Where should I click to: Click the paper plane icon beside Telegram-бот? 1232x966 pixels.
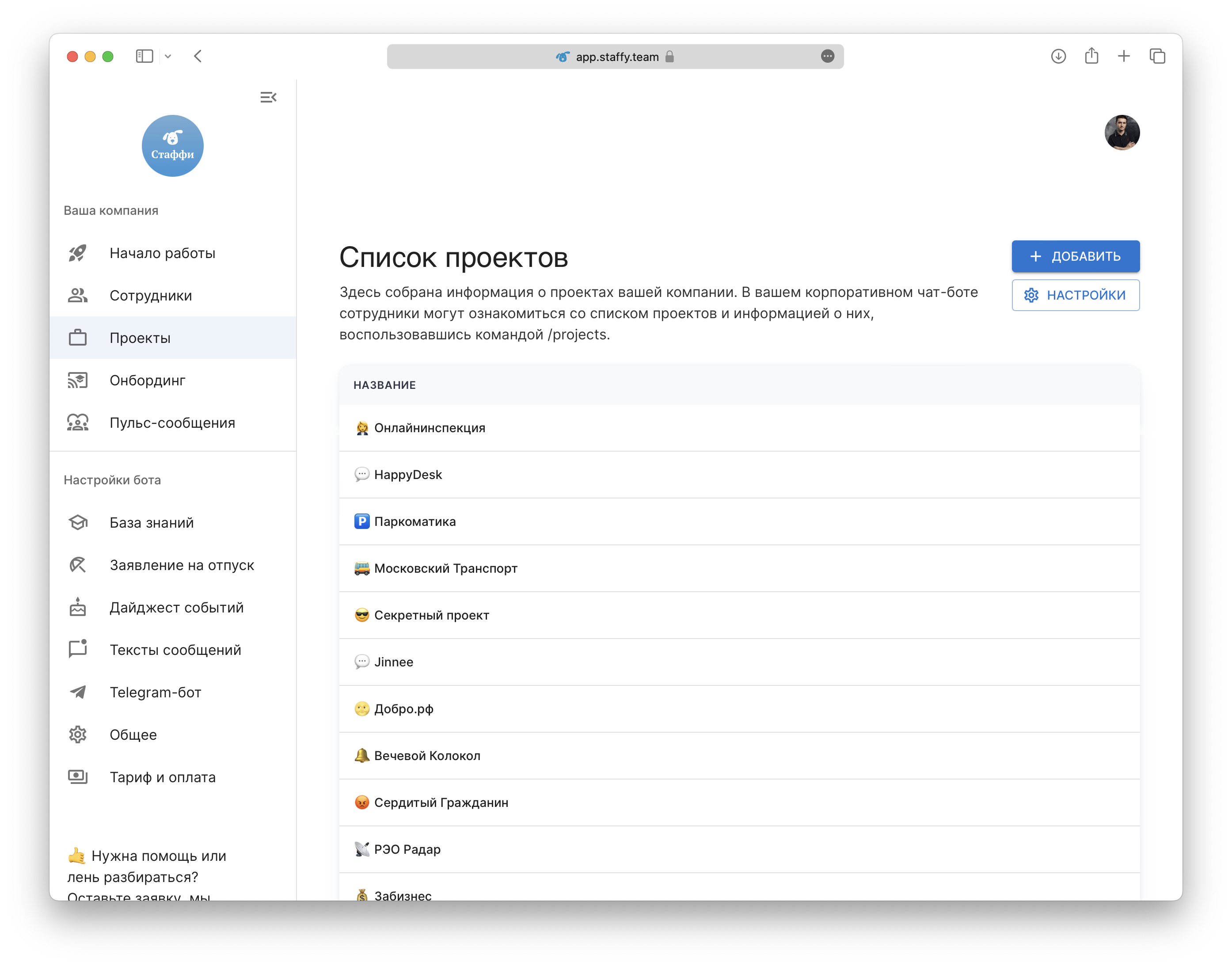pyautogui.click(x=77, y=692)
